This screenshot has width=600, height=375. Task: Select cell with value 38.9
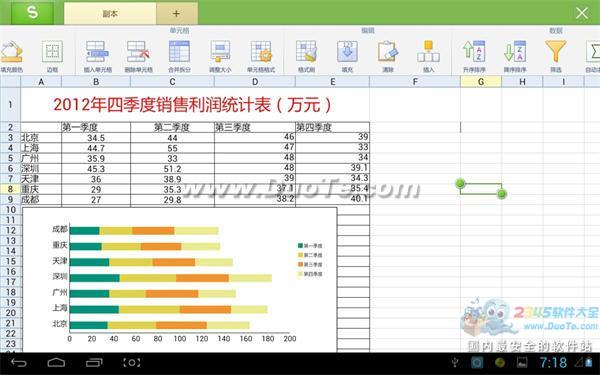(x=172, y=179)
